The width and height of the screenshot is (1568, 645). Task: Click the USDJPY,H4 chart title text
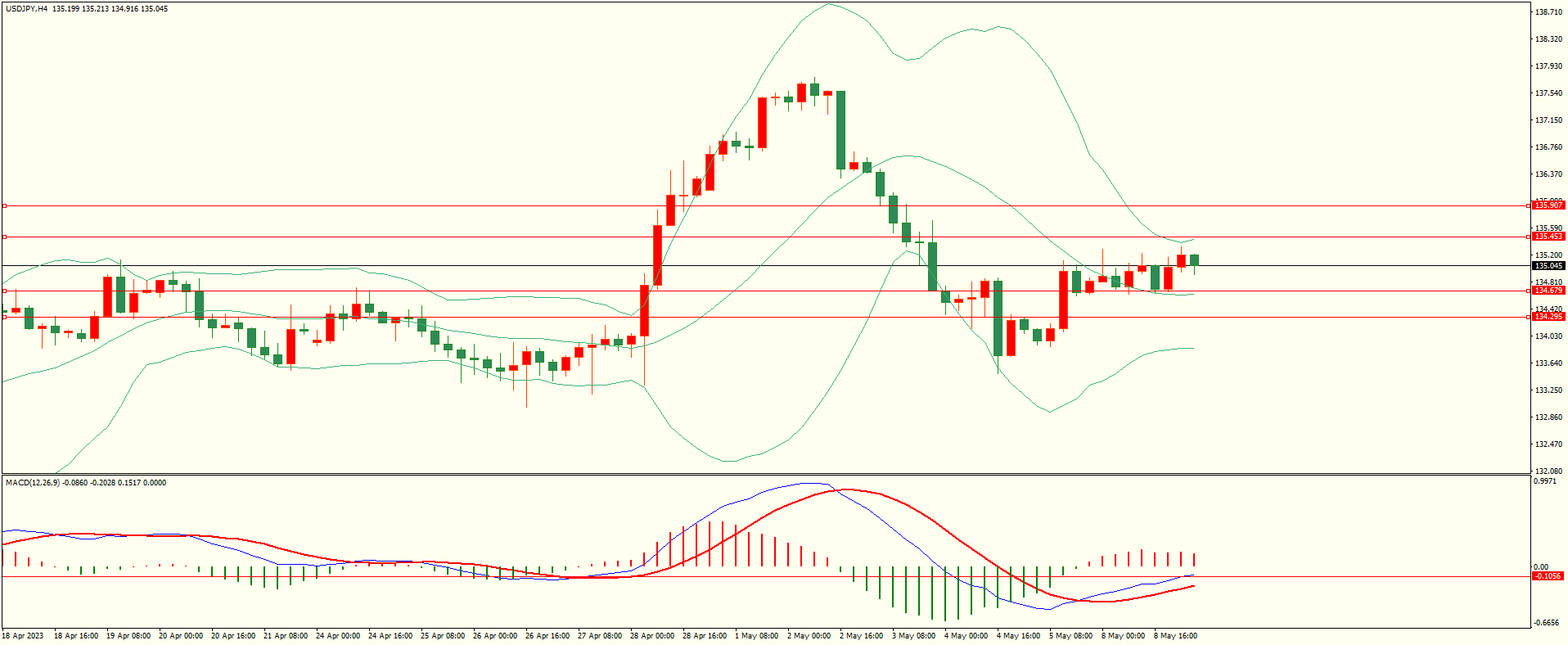pyautogui.click(x=26, y=9)
